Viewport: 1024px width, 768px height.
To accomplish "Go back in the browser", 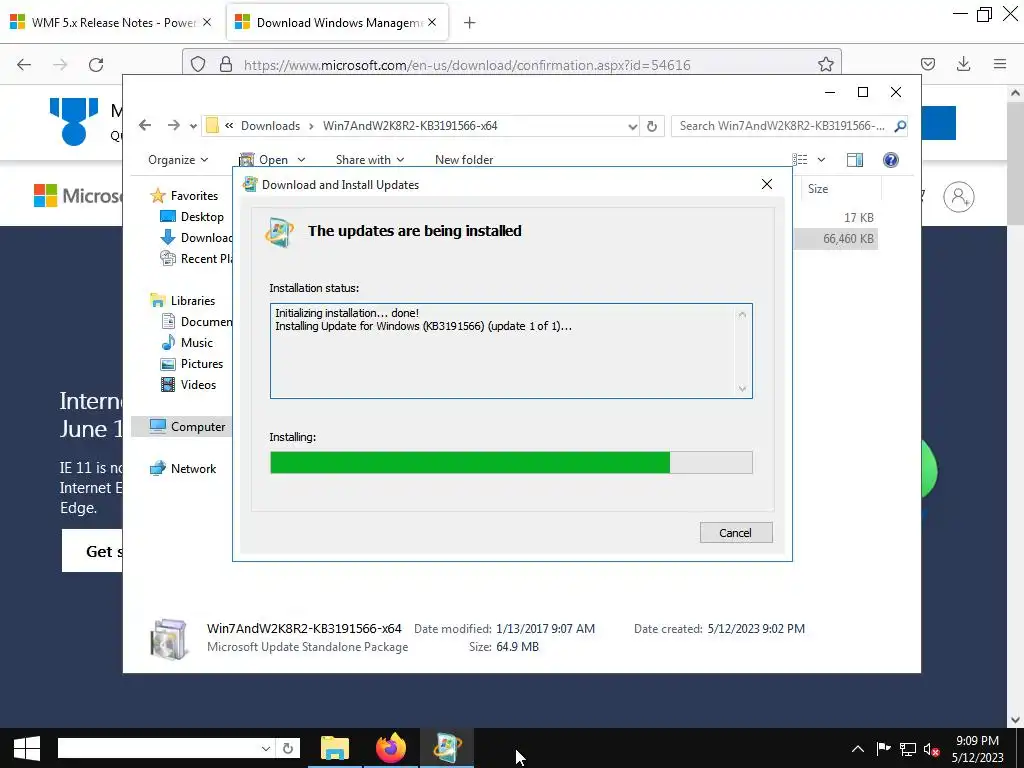I will [24, 65].
